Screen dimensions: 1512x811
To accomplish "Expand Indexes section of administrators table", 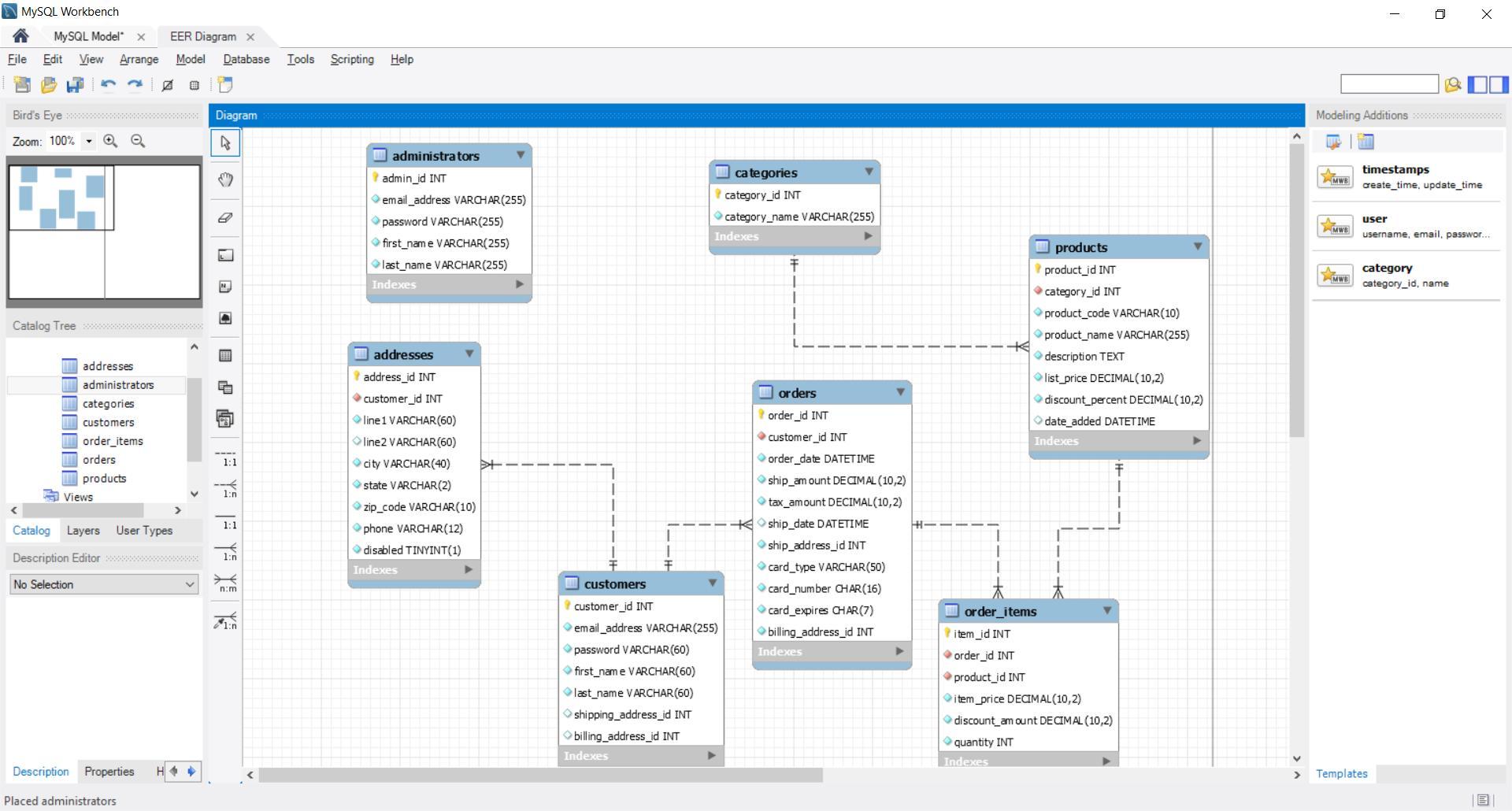I will (x=519, y=284).
